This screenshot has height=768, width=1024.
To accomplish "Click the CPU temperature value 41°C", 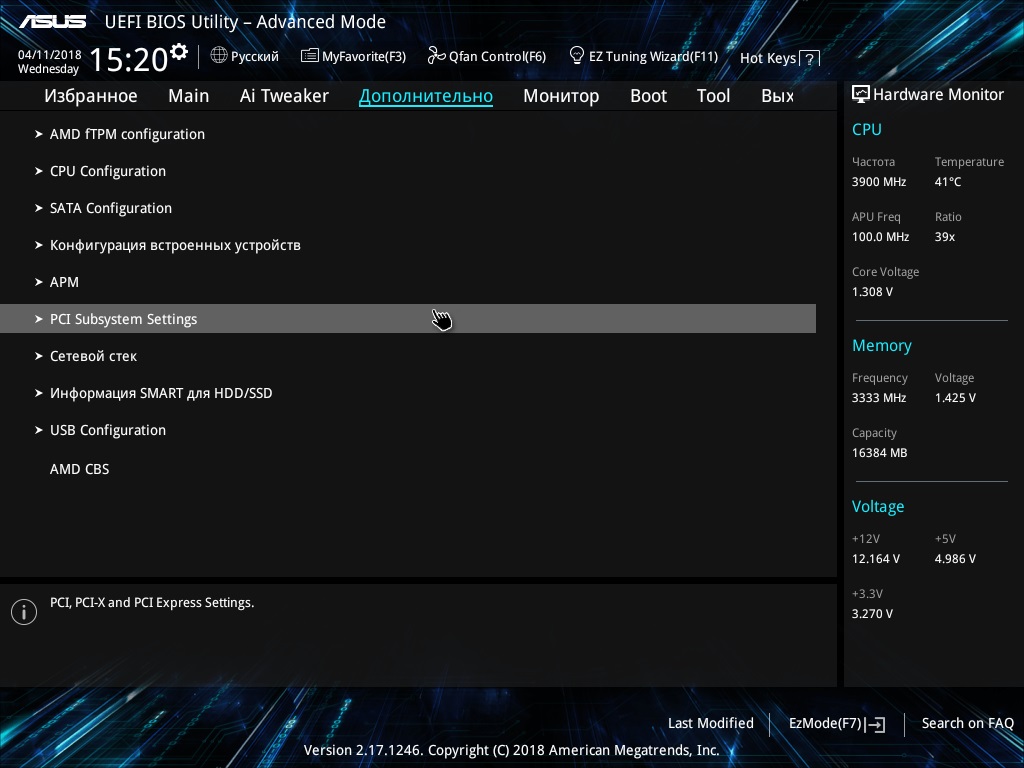I will pyautogui.click(x=948, y=182).
